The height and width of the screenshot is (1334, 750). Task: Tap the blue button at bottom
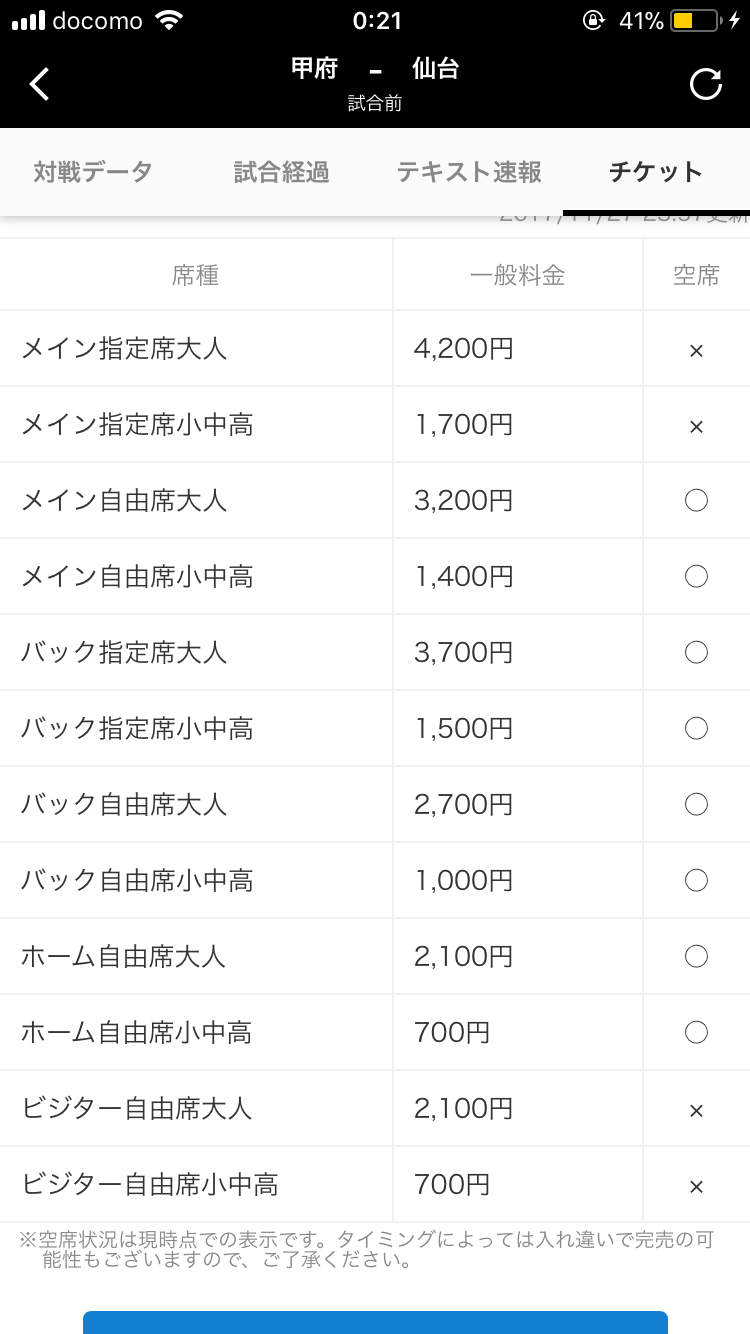pos(375,1322)
